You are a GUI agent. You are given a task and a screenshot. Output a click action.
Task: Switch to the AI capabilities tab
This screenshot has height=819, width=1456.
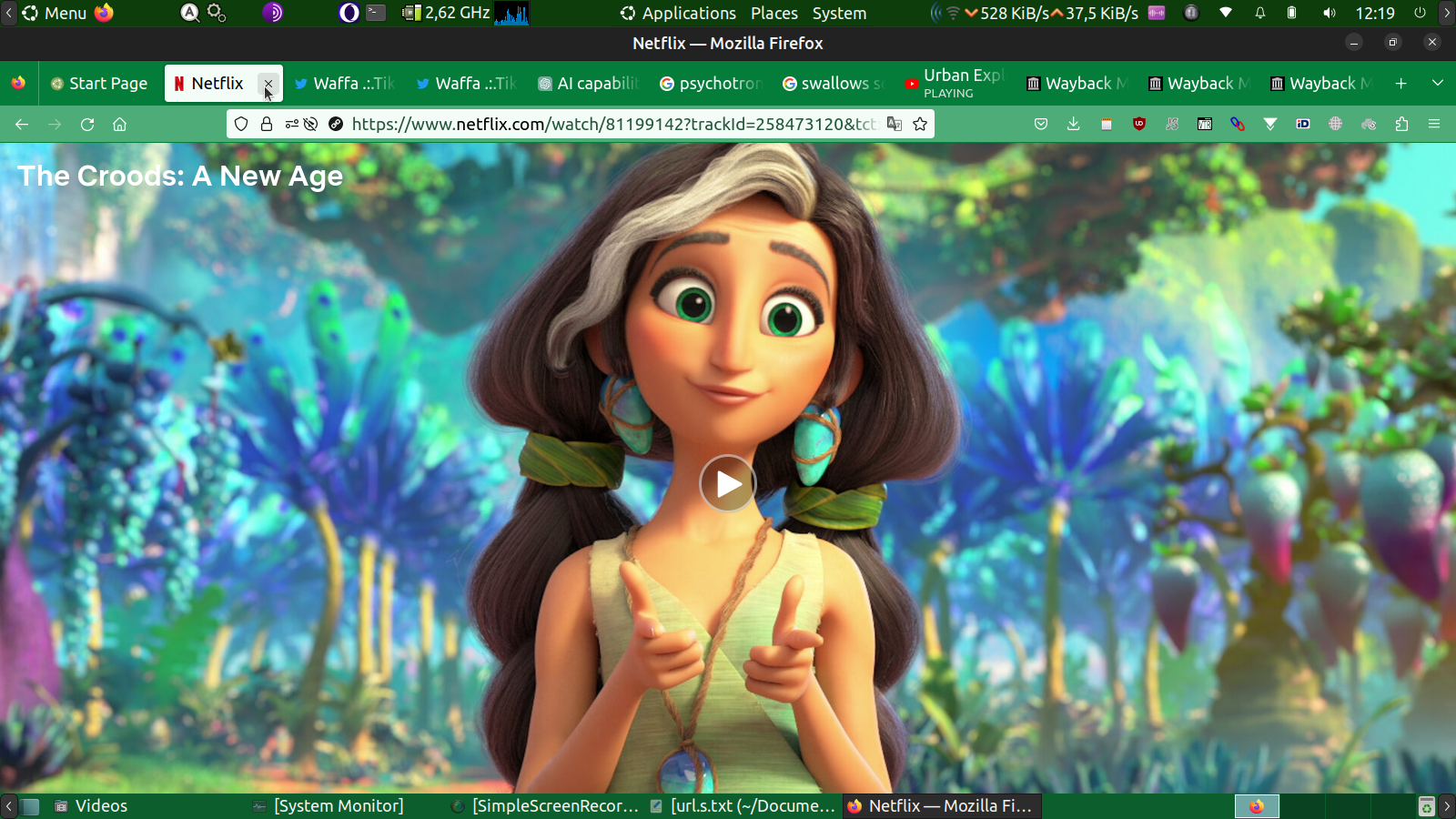tap(588, 83)
